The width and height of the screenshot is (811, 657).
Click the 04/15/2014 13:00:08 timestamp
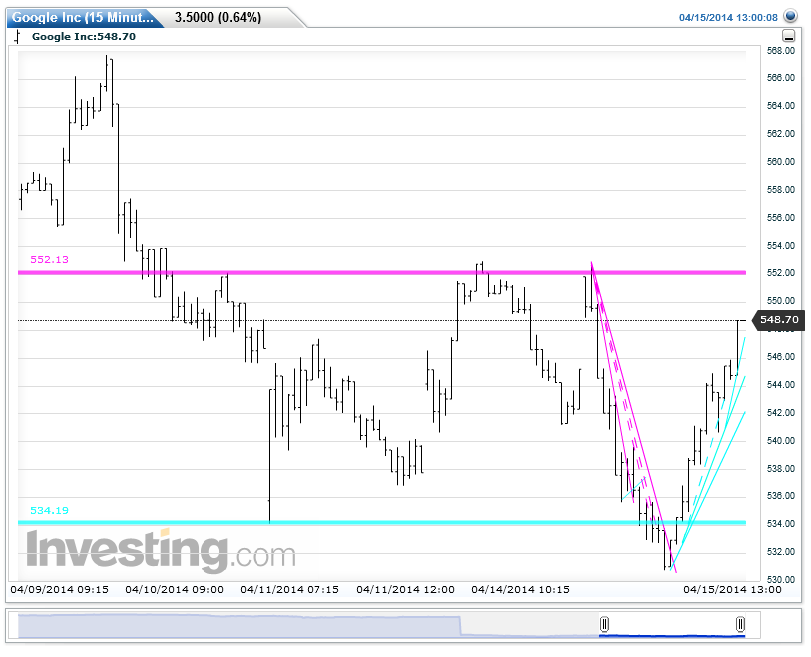[x=728, y=18]
